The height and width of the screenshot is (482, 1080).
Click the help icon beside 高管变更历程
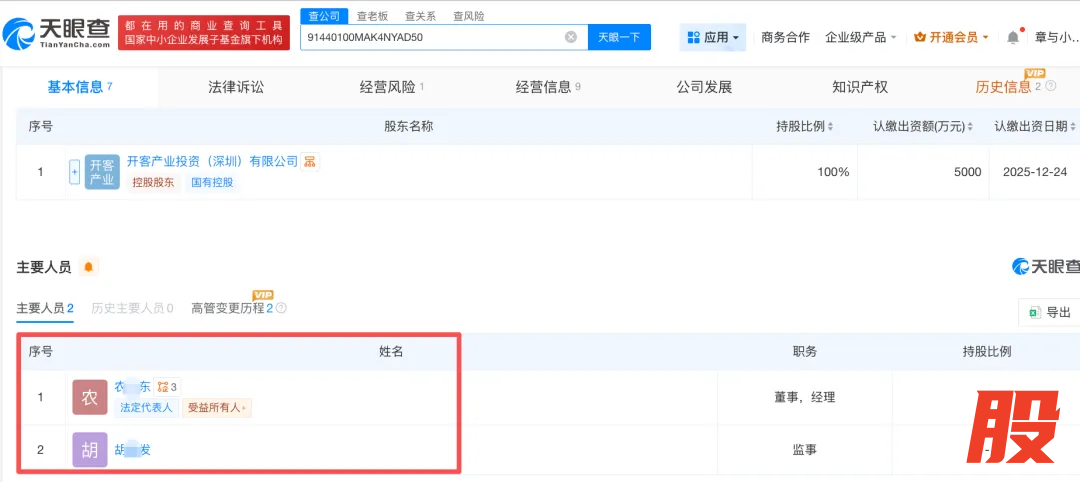282,309
